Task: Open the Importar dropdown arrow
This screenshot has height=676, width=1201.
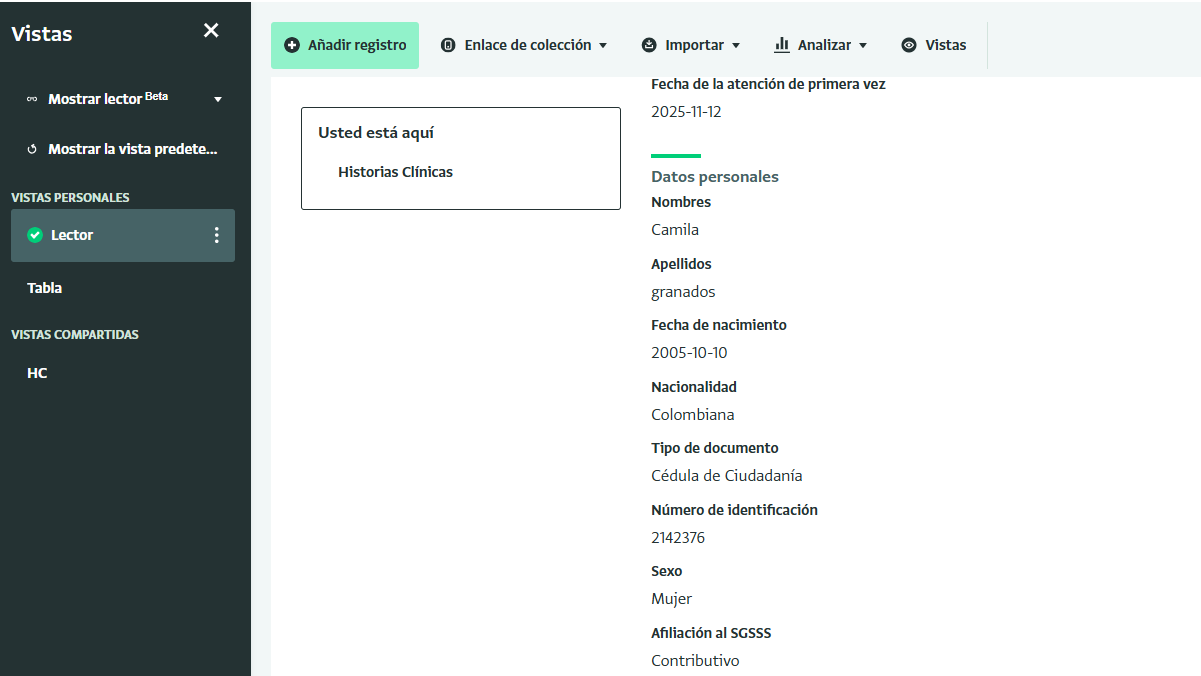Action: coord(736,46)
